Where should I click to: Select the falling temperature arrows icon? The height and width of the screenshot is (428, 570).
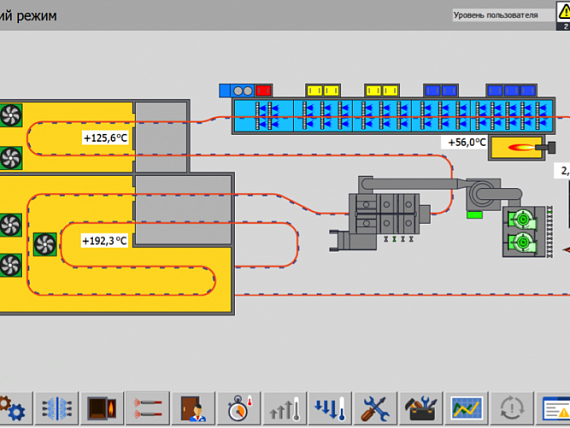(x=330, y=408)
